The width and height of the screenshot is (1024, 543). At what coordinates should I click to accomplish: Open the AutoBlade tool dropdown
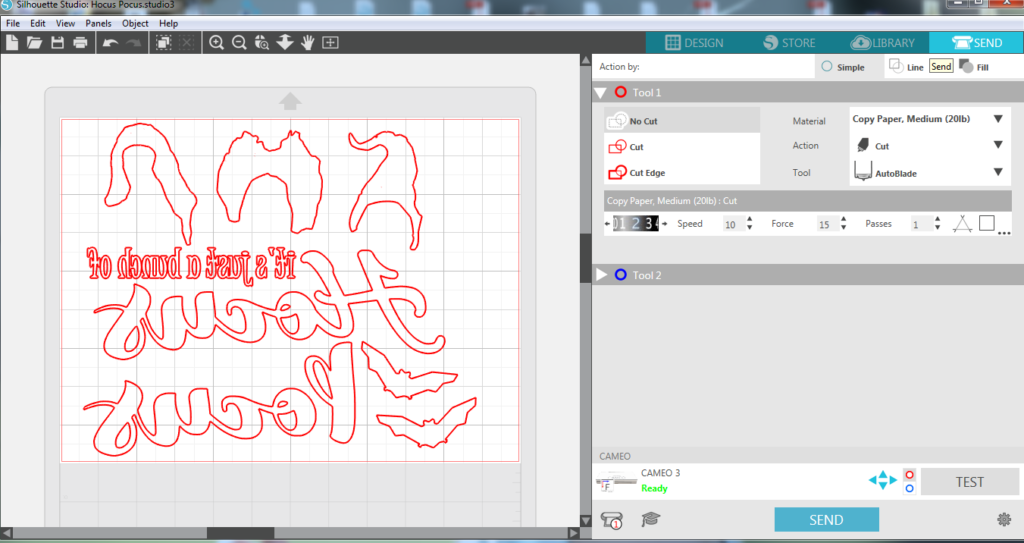coord(997,172)
